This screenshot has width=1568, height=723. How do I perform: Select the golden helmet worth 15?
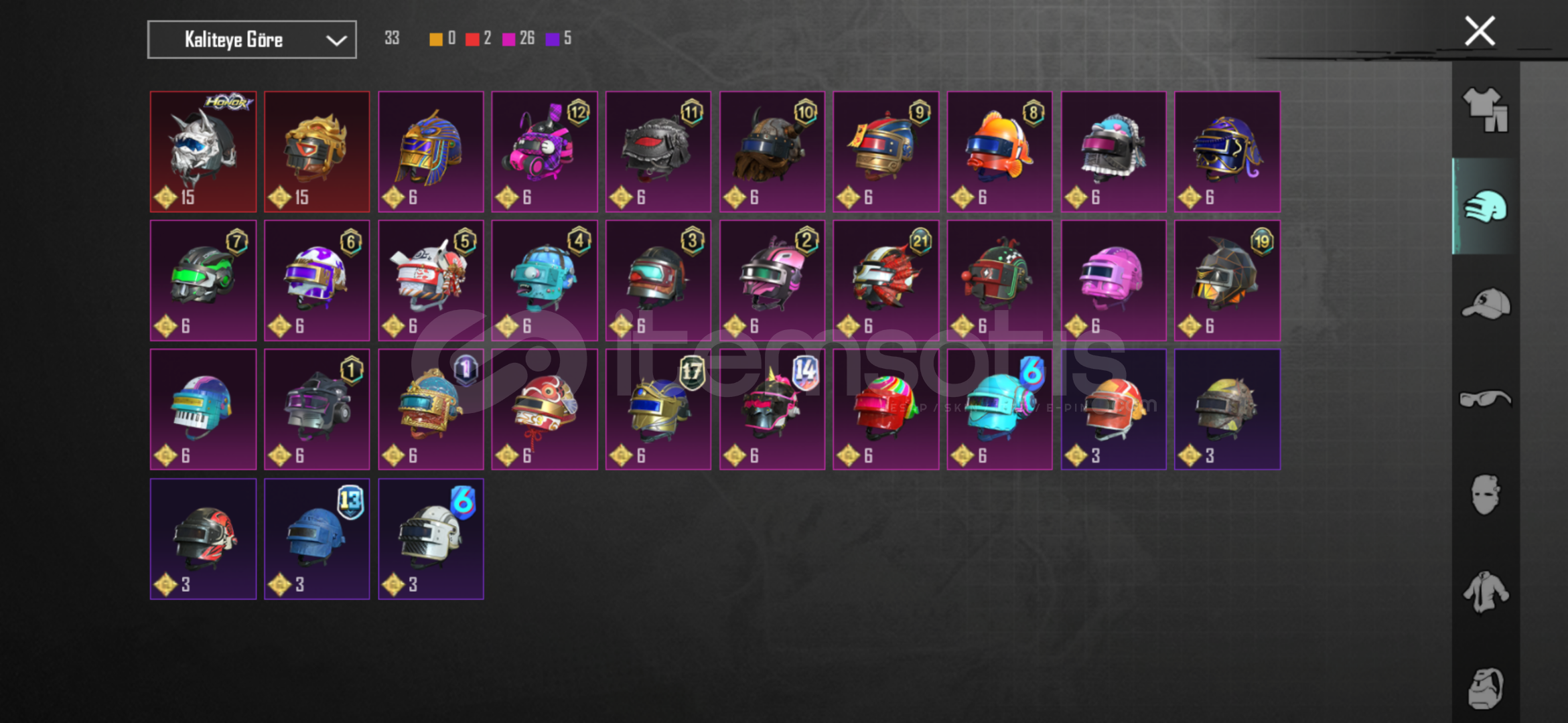click(x=317, y=152)
